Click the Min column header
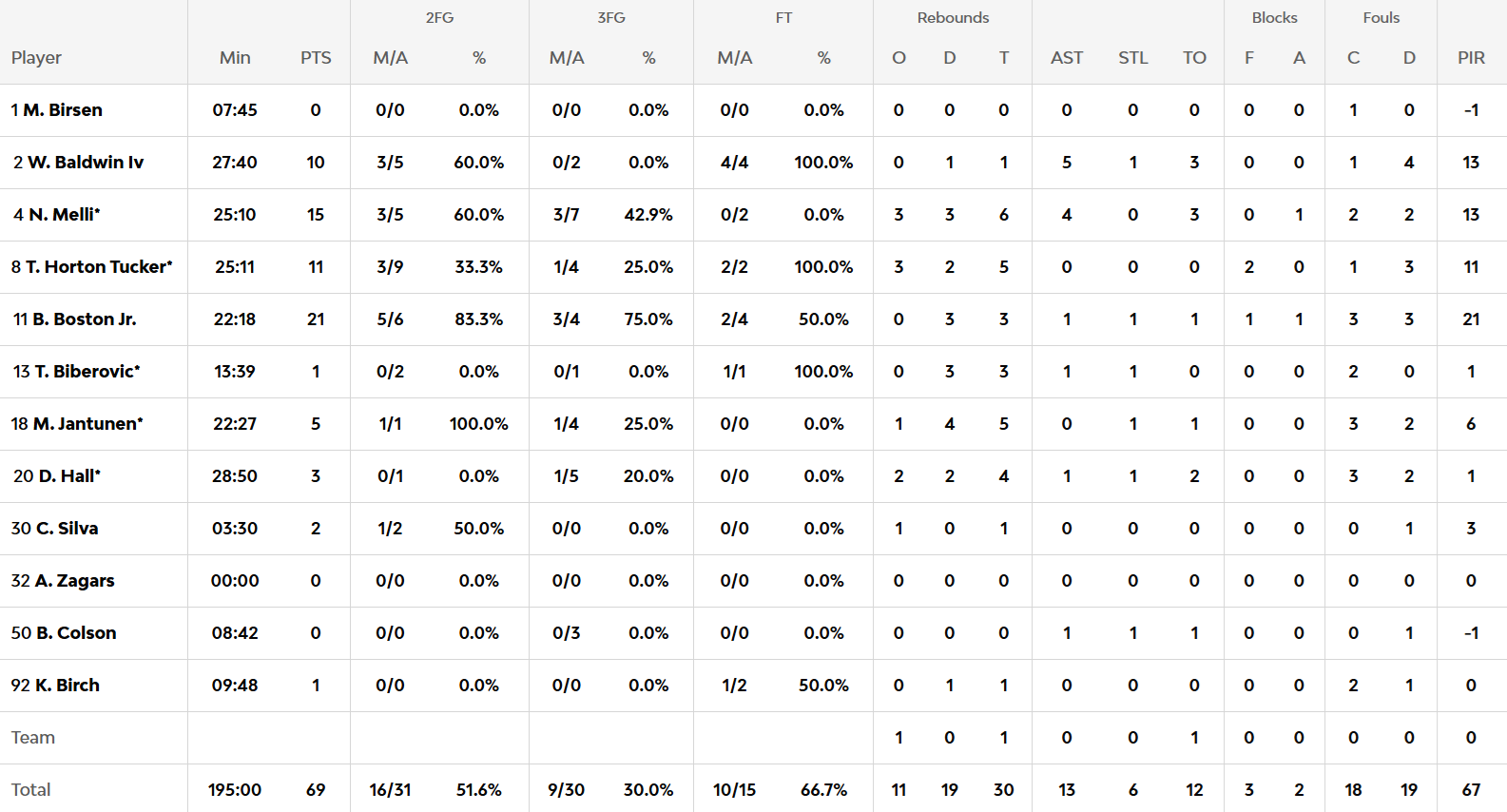The image size is (1507, 812). tap(235, 58)
